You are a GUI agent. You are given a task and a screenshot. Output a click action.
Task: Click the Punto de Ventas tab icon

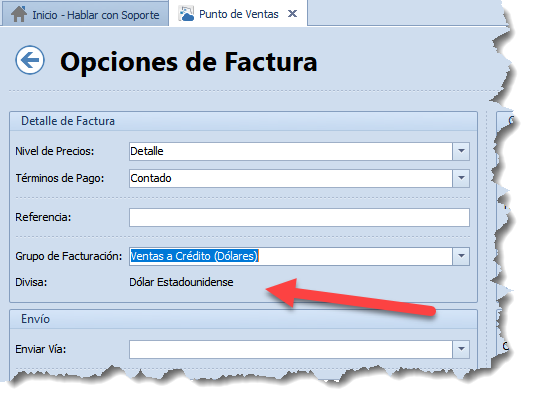[187, 14]
